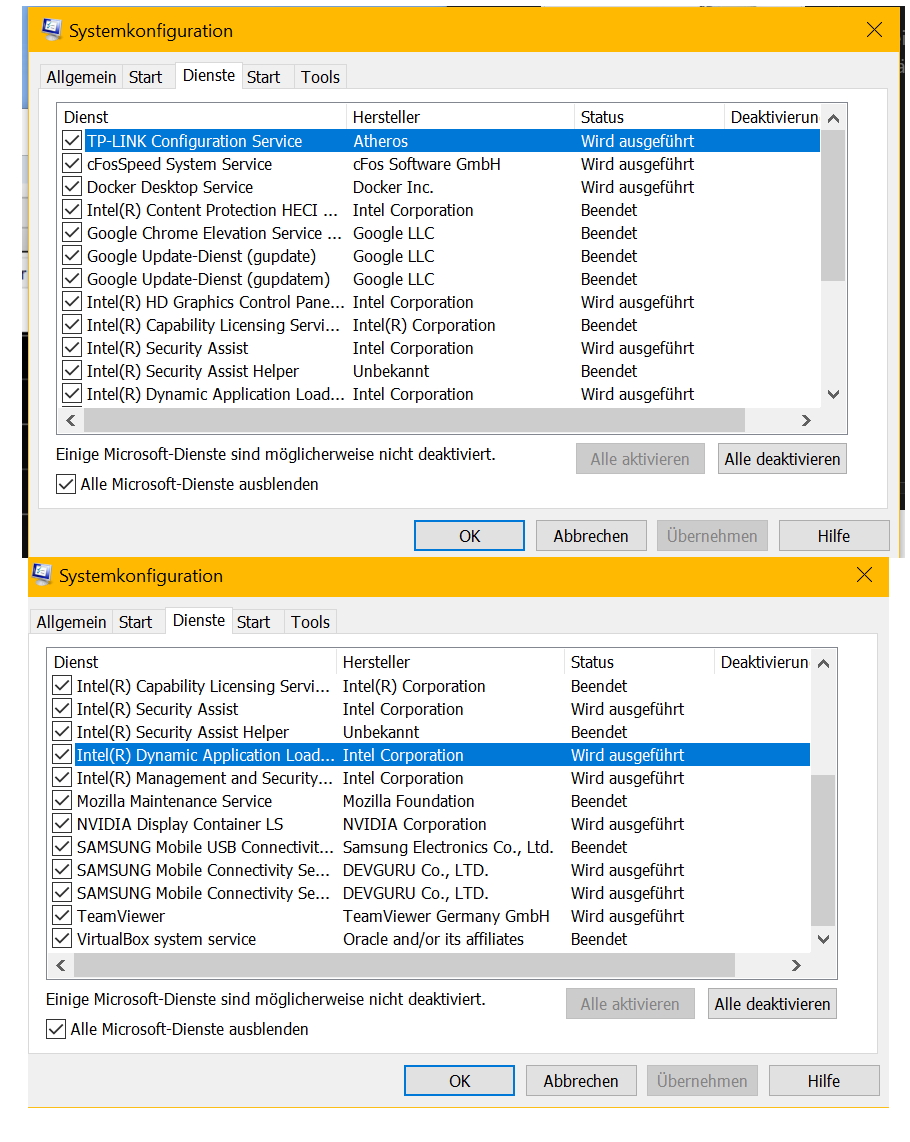The image size is (910, 1142).
Task: Open Allgemein tab in upper window
Action: [x=81, y=77]
